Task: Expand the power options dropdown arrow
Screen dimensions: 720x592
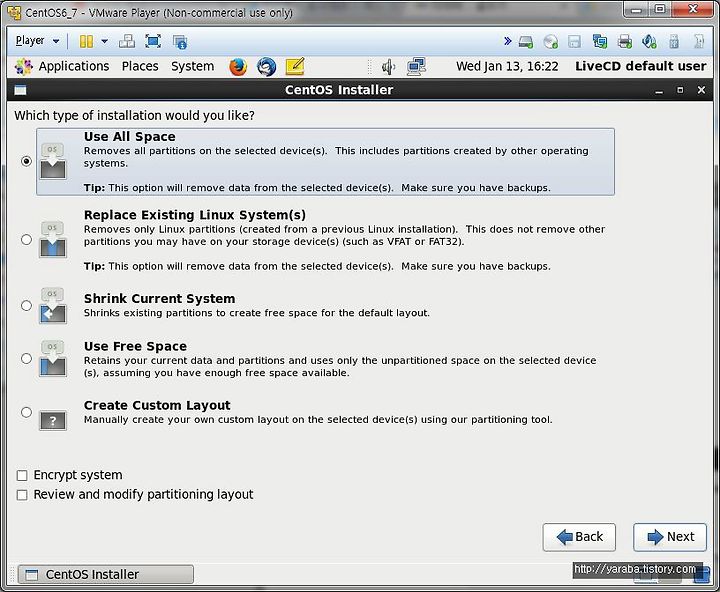Action: [104, 41]
